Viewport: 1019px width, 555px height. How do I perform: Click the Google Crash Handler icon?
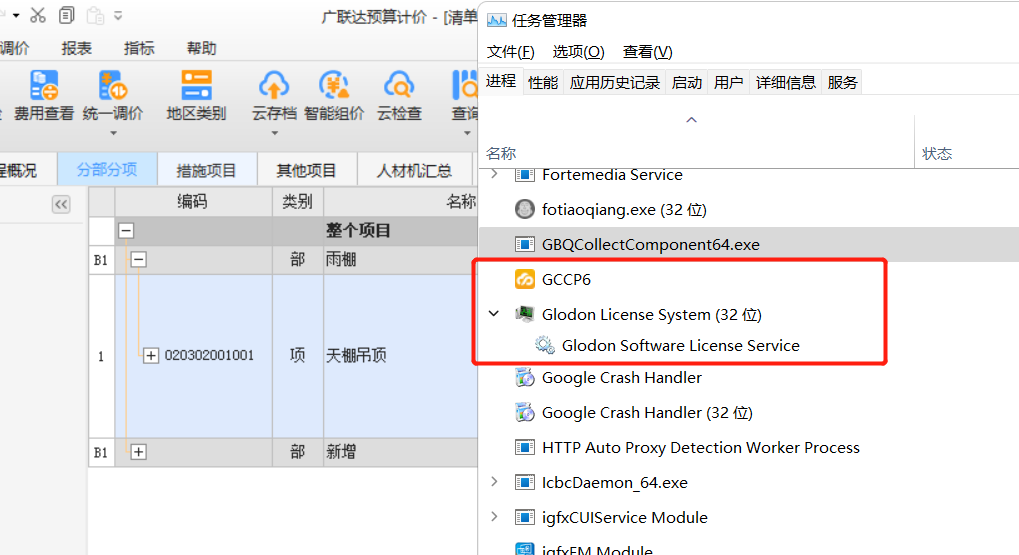(x=524, y=377)
